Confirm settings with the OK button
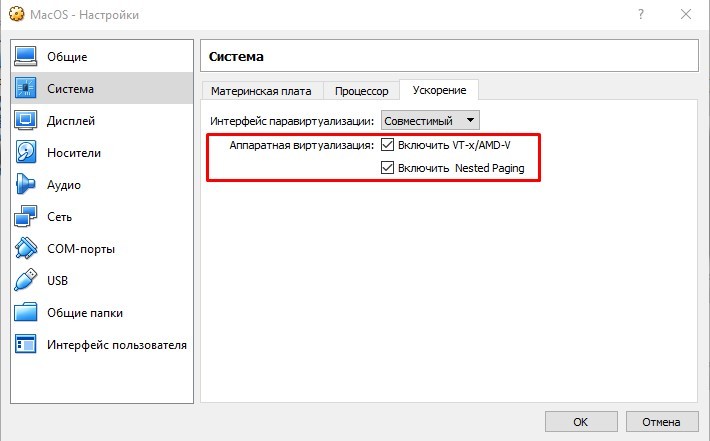 pyautogui.click(x=580, y=419)
